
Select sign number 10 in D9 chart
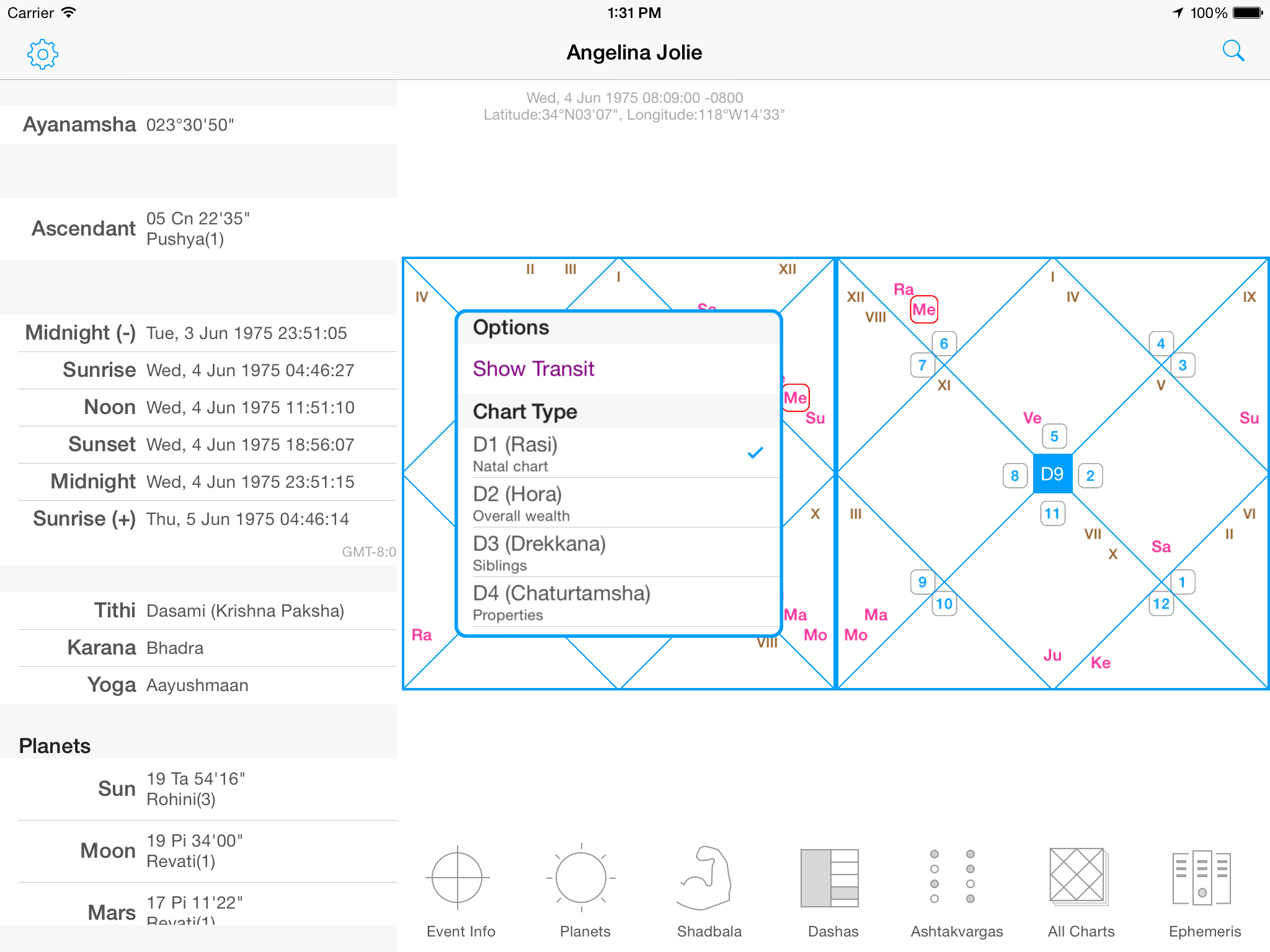[944, 604]
